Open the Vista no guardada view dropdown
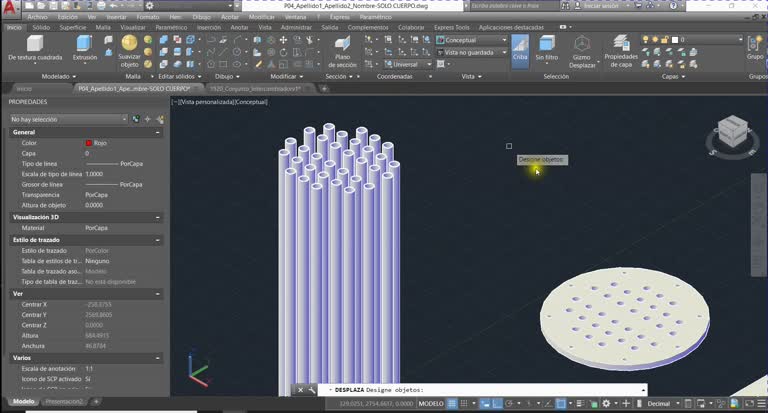The image size is (768, 413). [472, 52]
